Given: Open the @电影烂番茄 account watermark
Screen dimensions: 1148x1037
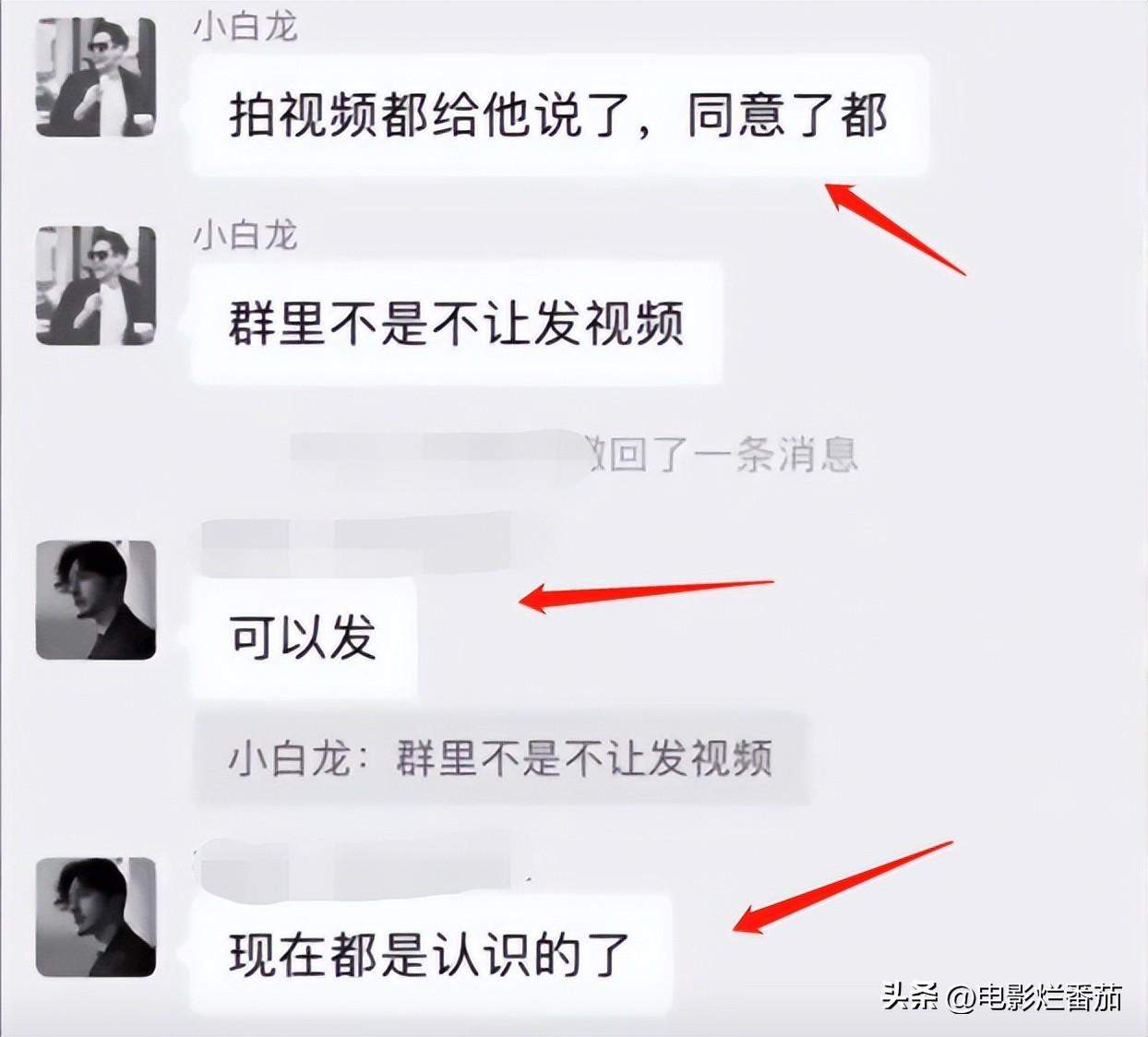Looking at the screenshot, I should click(1035, 996).
